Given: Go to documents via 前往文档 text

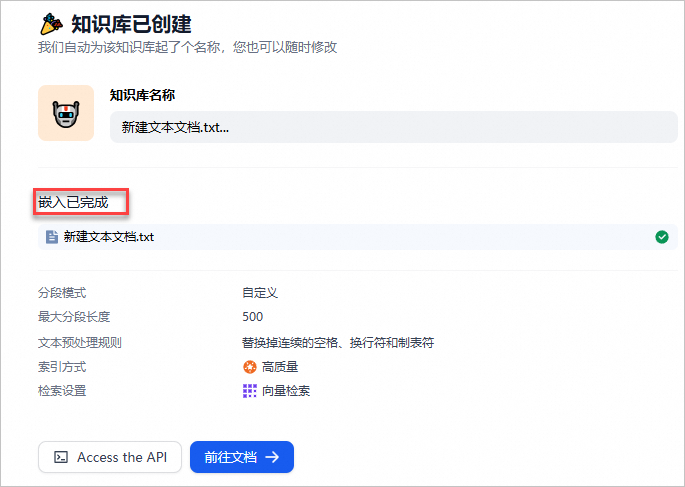Looking at the screenshot, I should [230, 457].
